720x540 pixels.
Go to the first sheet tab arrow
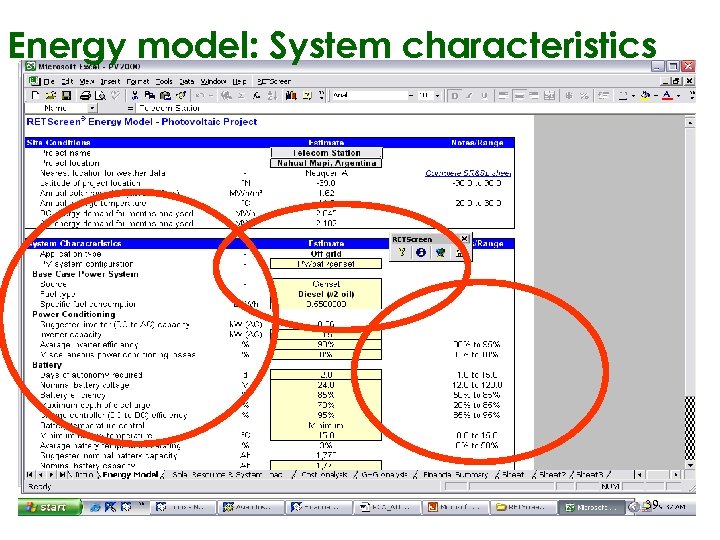[29, 475]
